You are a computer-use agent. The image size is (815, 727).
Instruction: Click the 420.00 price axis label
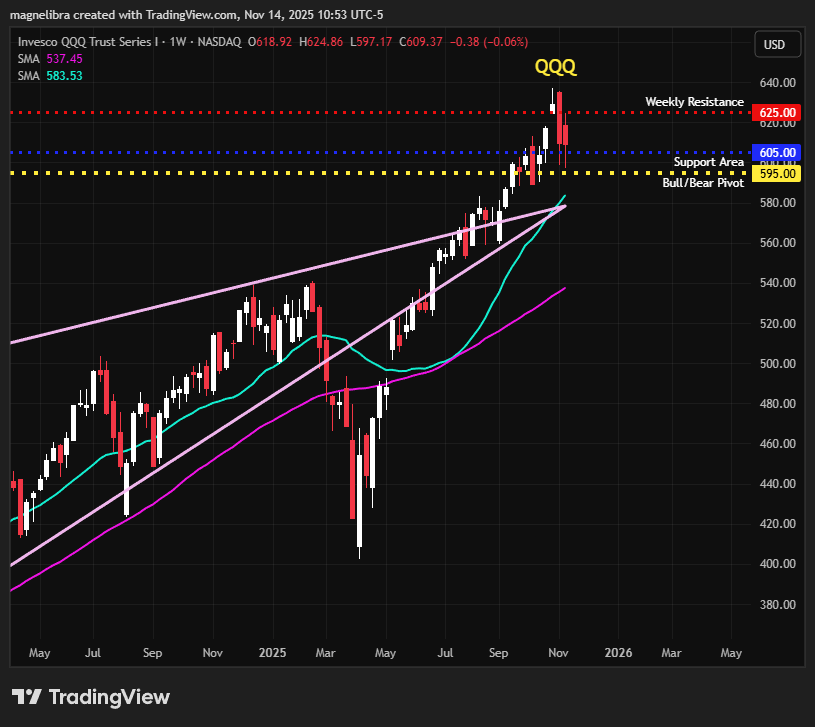(777, 524)
